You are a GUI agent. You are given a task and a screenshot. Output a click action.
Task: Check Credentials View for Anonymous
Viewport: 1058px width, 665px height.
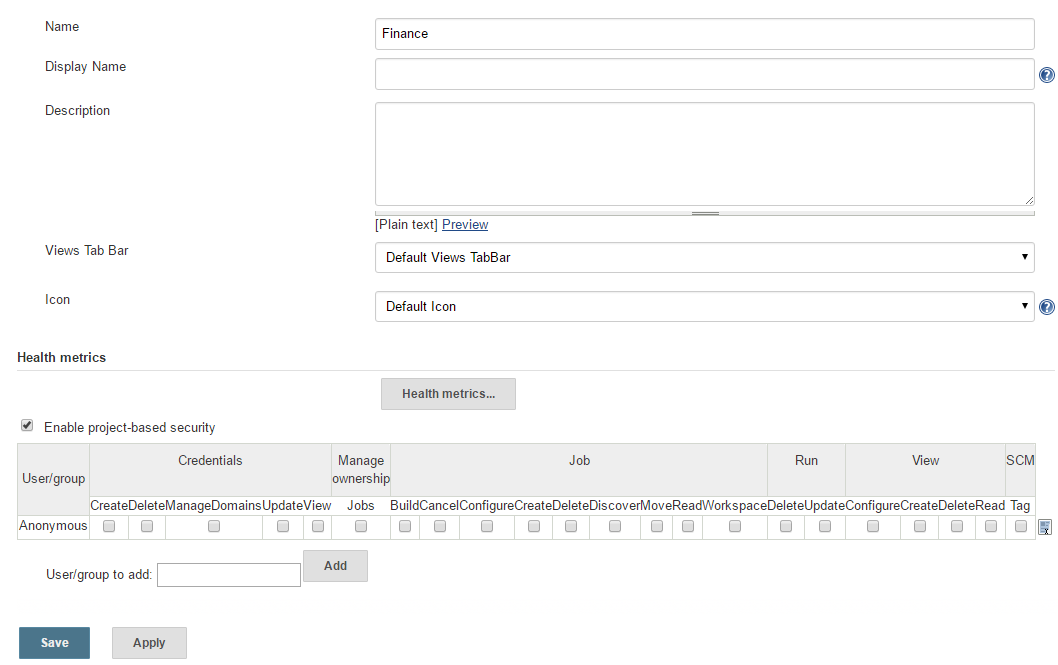(x=318, y=526)
